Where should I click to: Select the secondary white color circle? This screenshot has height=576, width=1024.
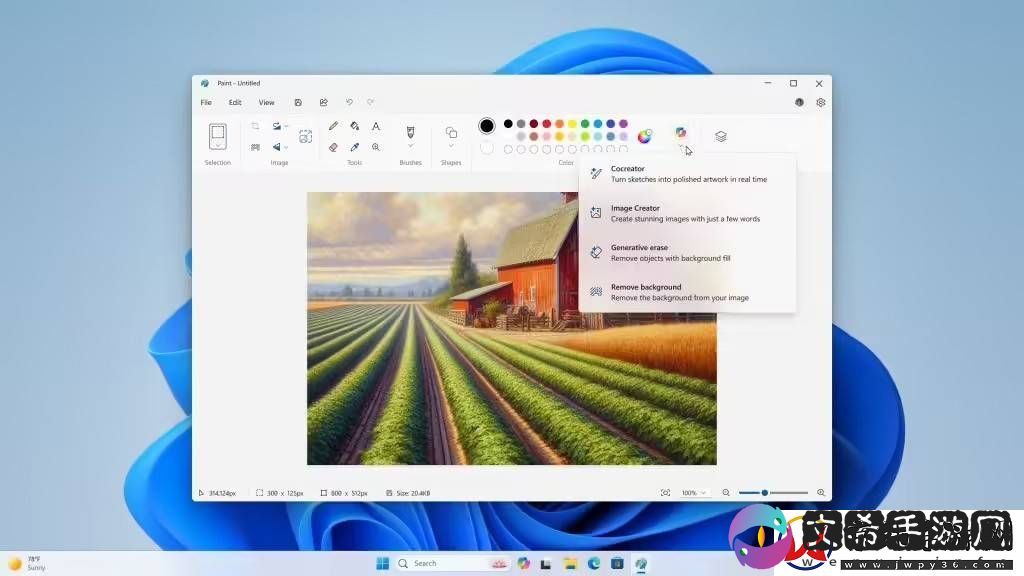click(x=487, y=148)
